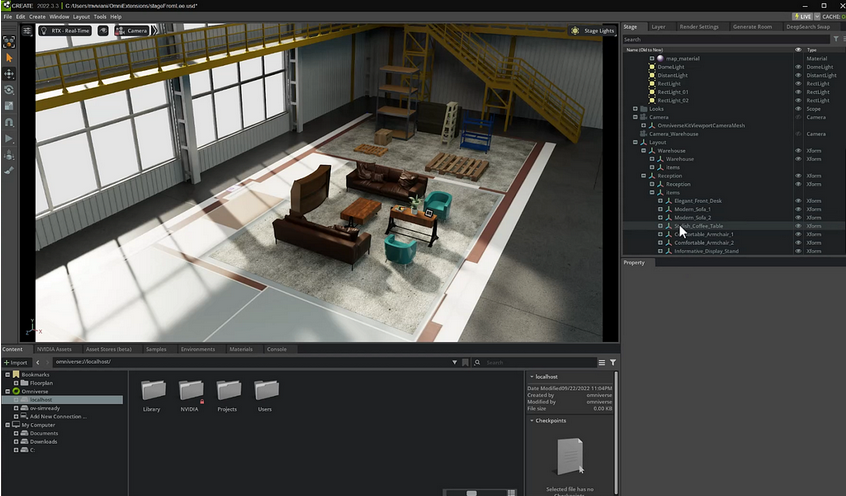846x496 pixels.
Task: Activate the Scale tool in left toolbar
Action: [9, 106]
